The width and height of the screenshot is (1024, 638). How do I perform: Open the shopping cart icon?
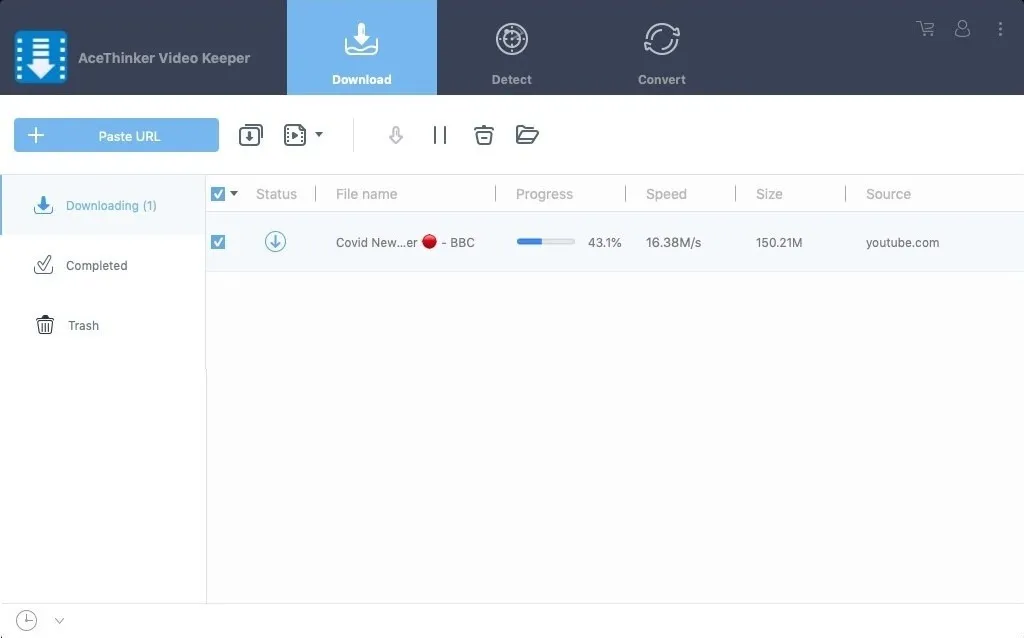[x=925, y=29]
